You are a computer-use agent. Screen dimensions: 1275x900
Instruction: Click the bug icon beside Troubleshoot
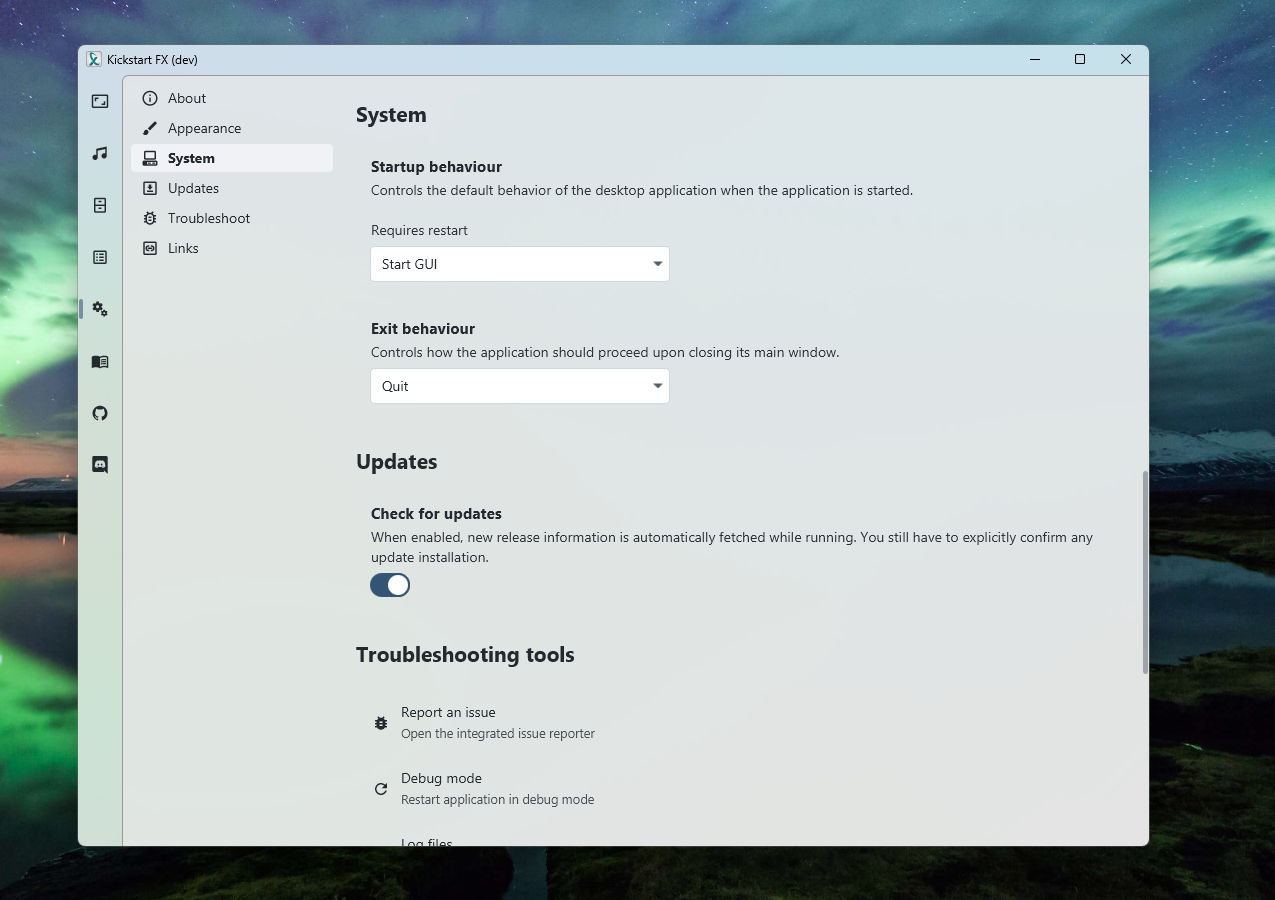tap(150, 218)
